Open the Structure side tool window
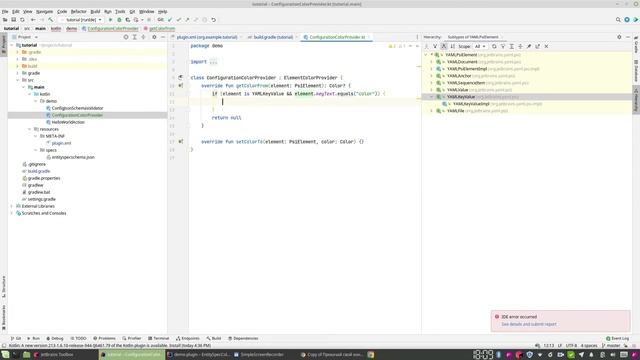The image size is (640, 360). [4, 287]
